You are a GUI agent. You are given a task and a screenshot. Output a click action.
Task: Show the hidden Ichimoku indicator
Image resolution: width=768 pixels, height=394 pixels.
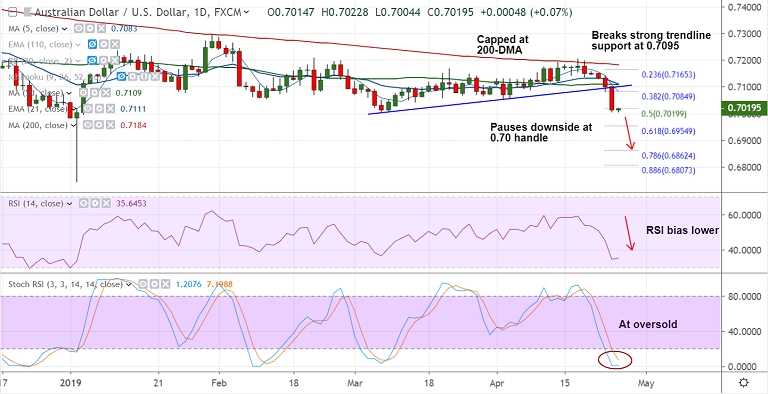pyautogui.click(x=120, y=76)
